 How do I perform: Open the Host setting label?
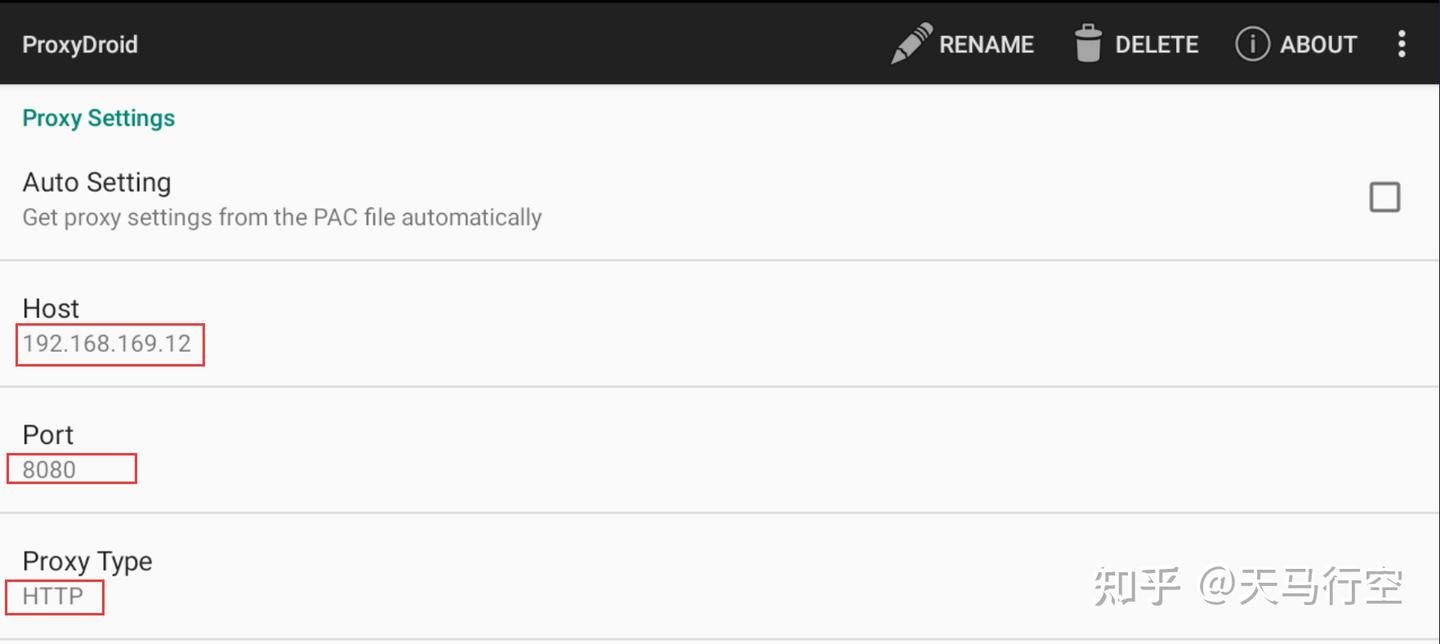click(51, 309)
